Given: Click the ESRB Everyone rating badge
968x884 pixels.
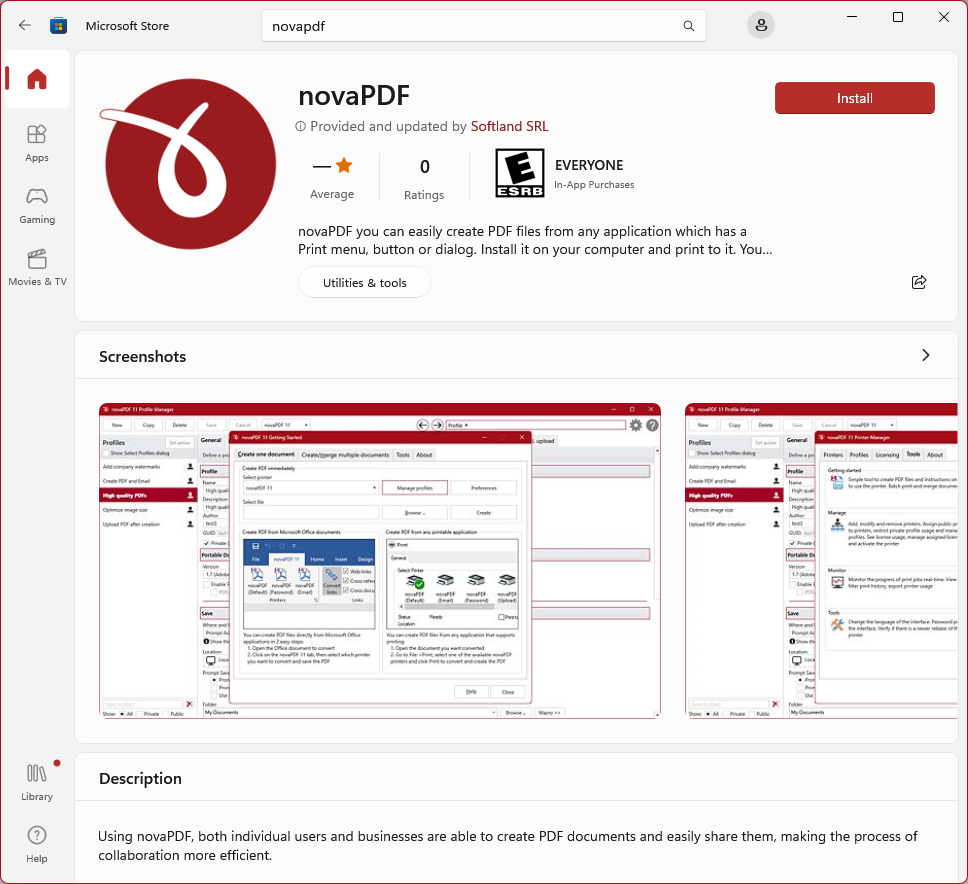Looking at the screenshot, I should point(520,173).
